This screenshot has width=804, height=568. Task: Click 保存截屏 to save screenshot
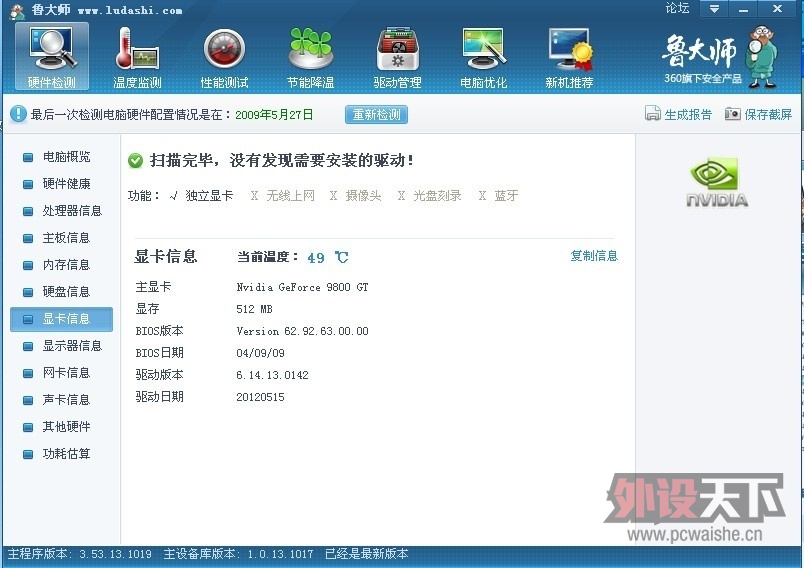tap(758, 114)
